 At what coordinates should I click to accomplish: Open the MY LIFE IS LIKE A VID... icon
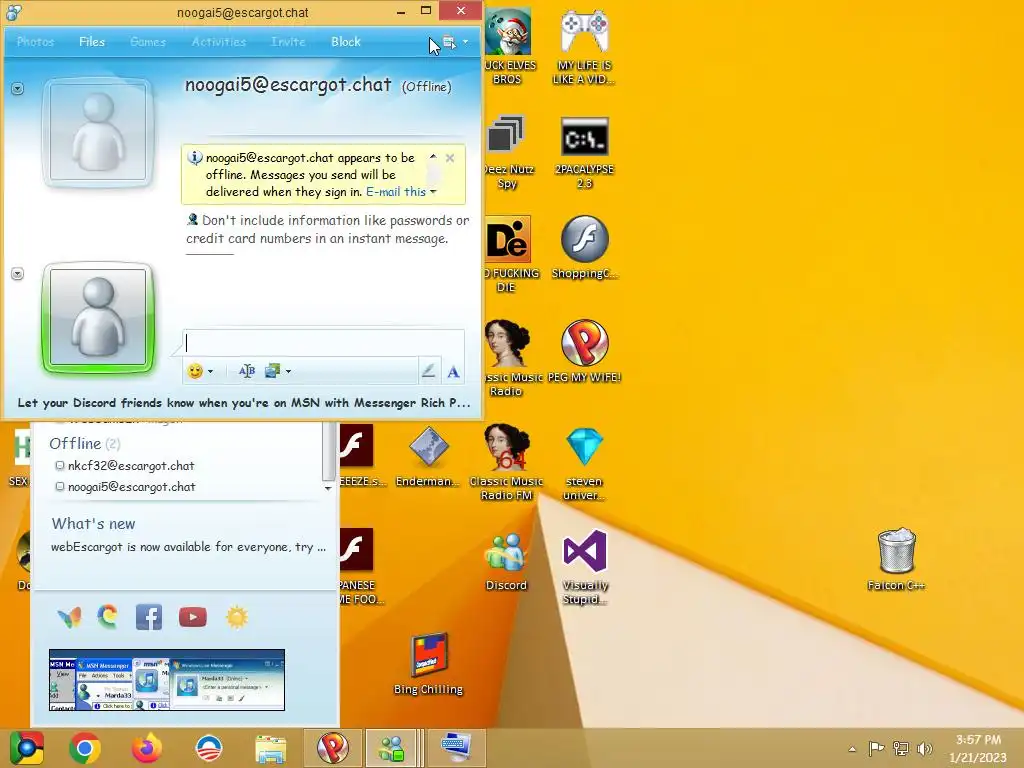584,48
